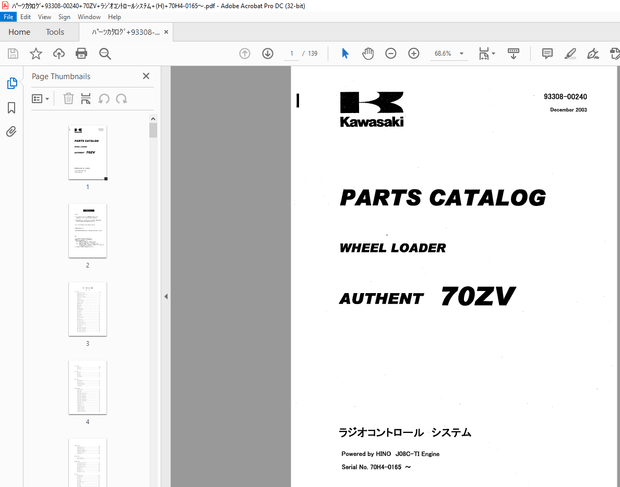Viewport: 620px width, 487px height.
Task: Rotate page clockwise
Action: click(121, 98)
